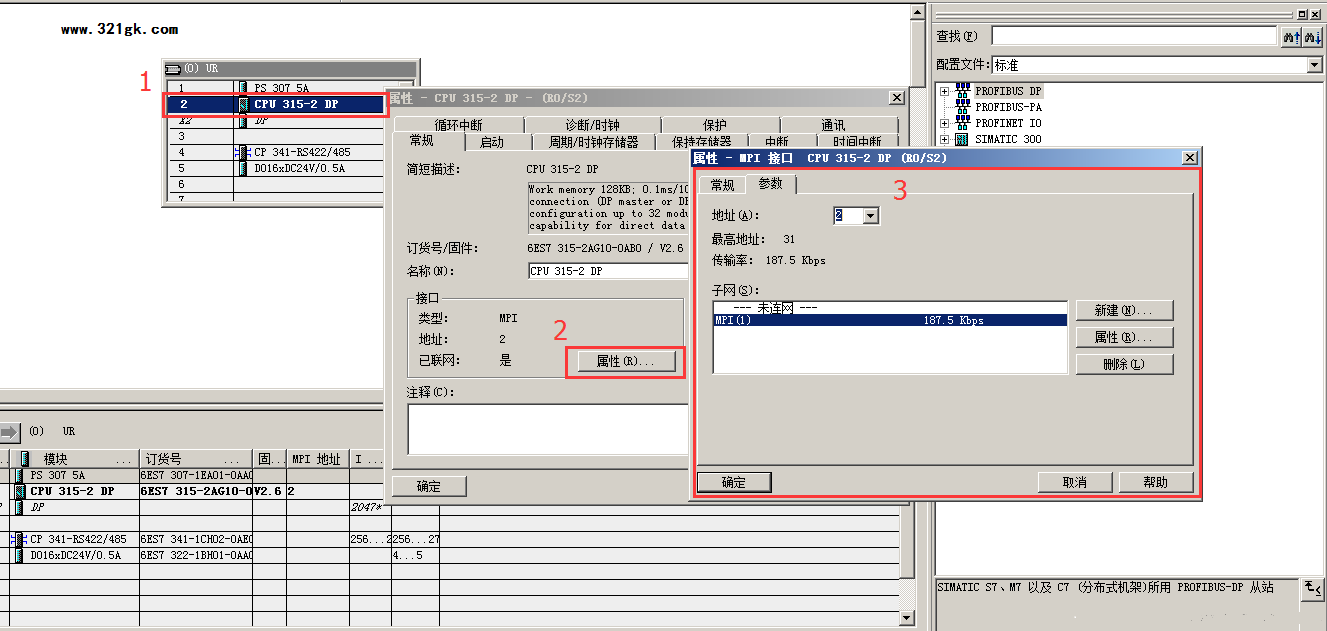Select slot 5 DO16xDC24V/0.5A in rack window

coord(275,168)
